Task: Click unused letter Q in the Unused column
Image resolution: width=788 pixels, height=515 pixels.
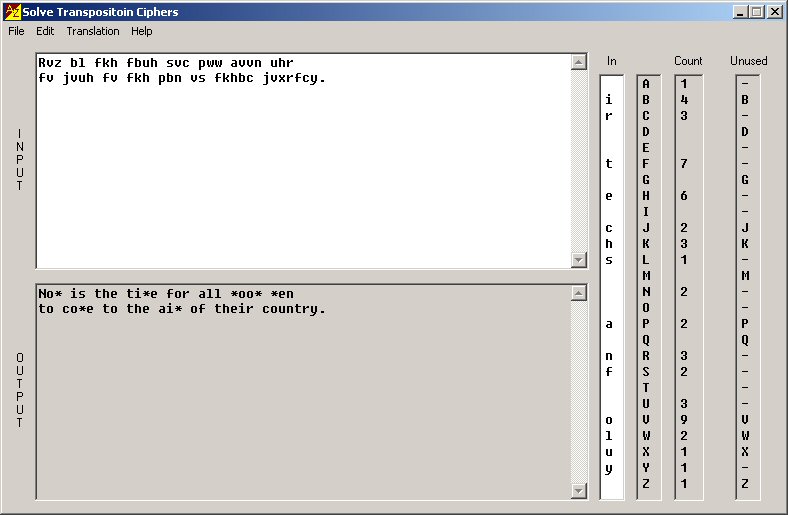Action: point(745,340)
